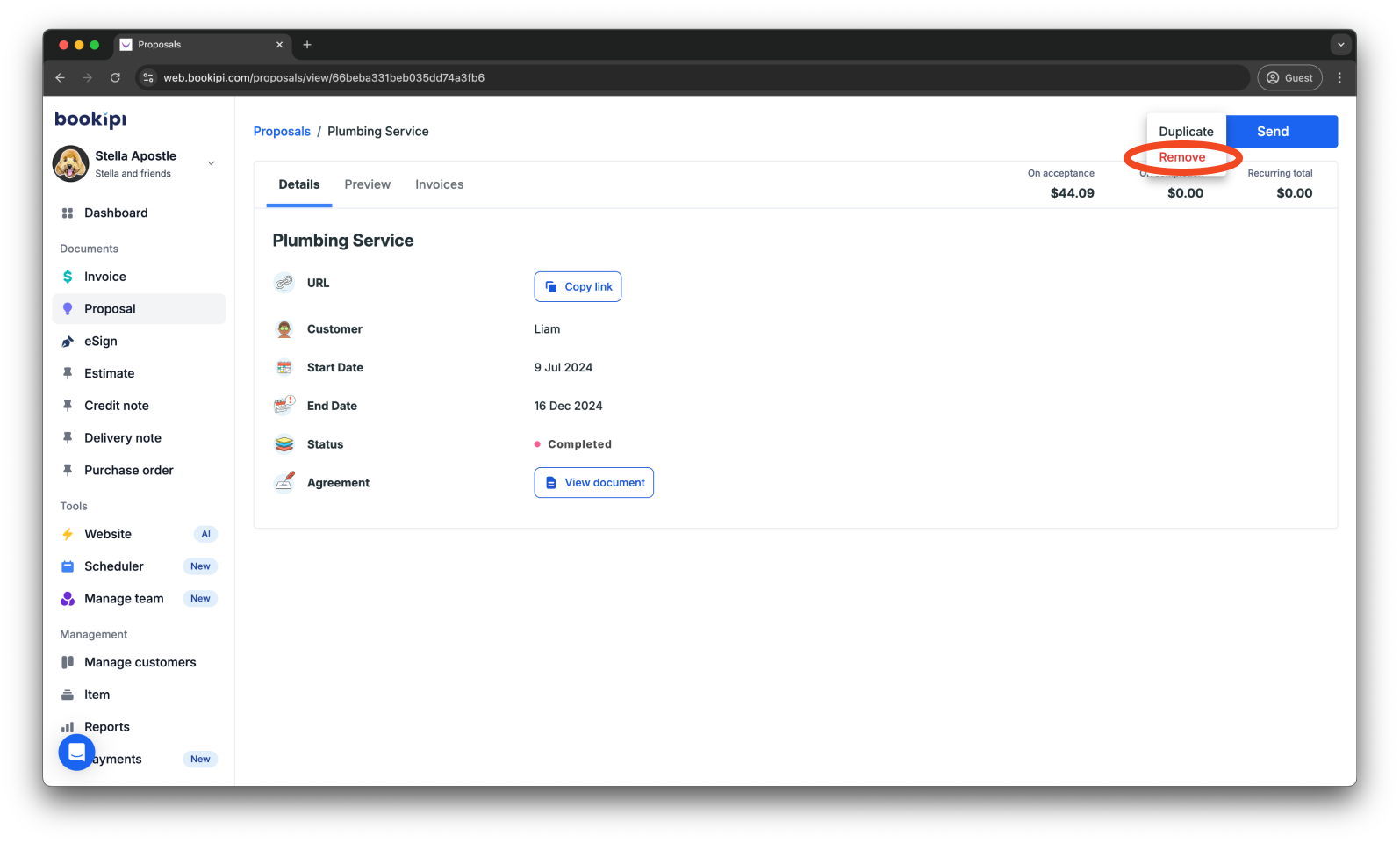1400x843 pixels.
Task: Open the Stella Apostle profile avatar
Action: [x=70, y=163]
